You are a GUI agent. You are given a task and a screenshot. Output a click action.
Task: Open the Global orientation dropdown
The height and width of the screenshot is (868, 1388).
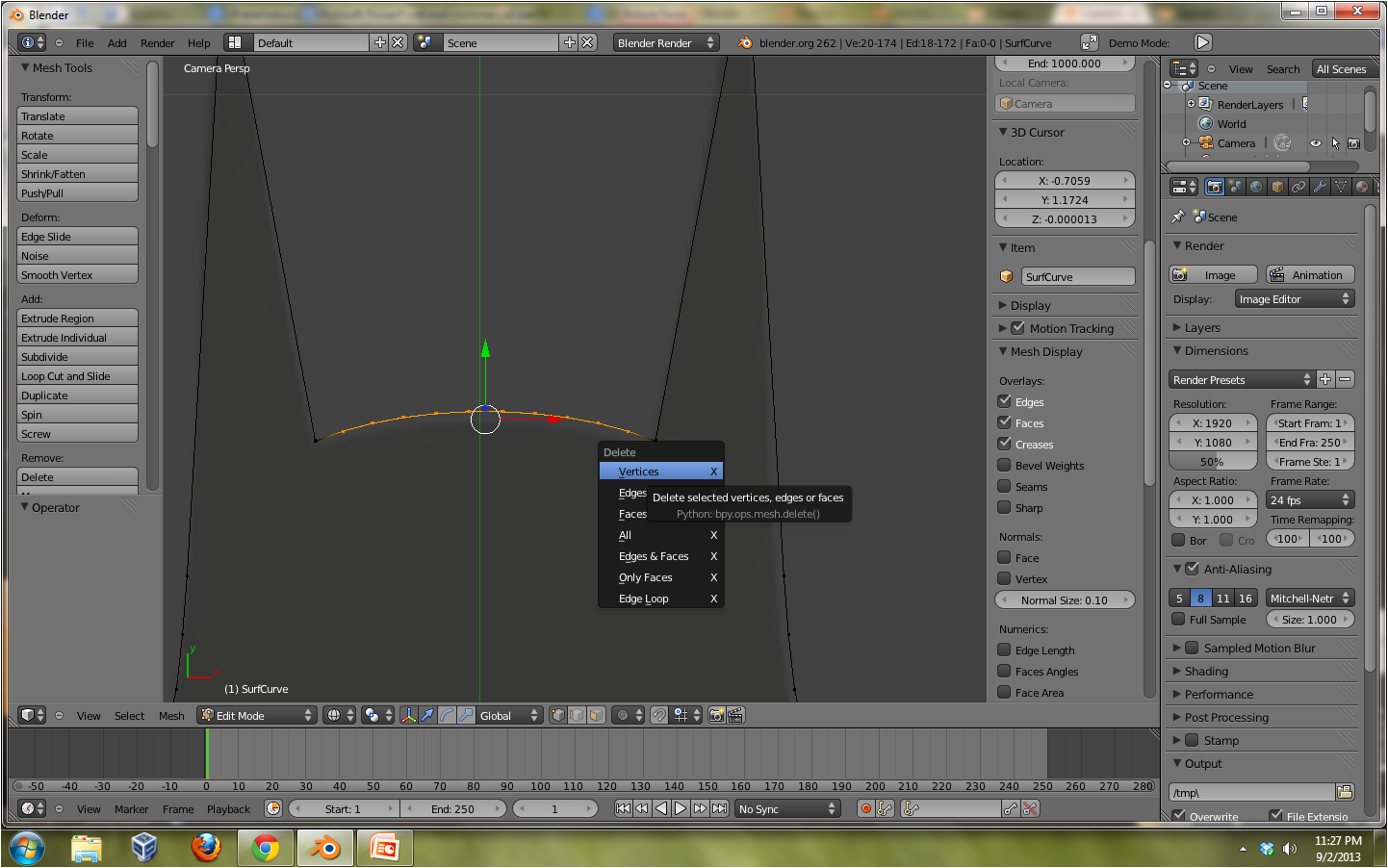click(510, 715)
